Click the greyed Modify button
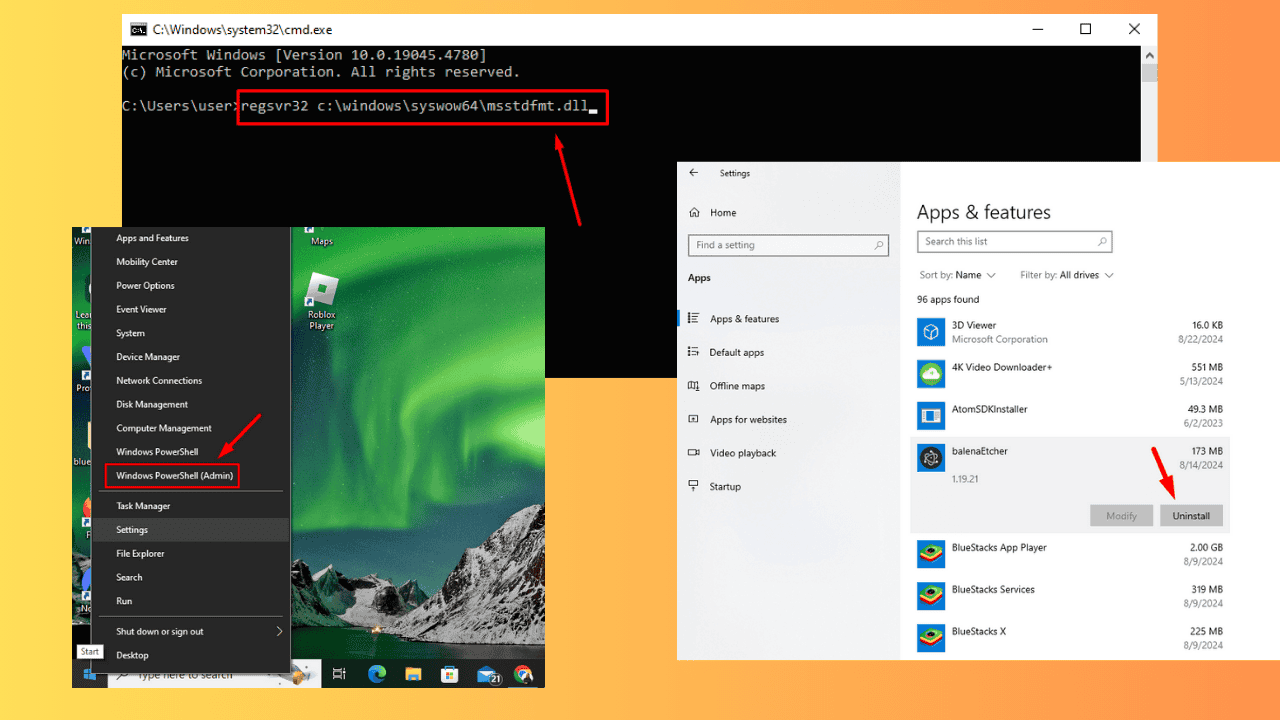The image size is (1280, 720). click(1121, 516)
